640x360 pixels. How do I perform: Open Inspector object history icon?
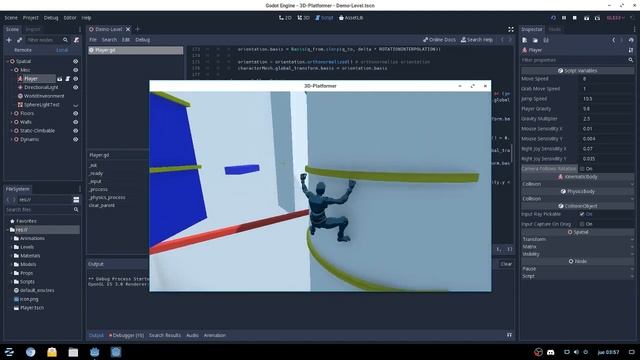[631, 40]
